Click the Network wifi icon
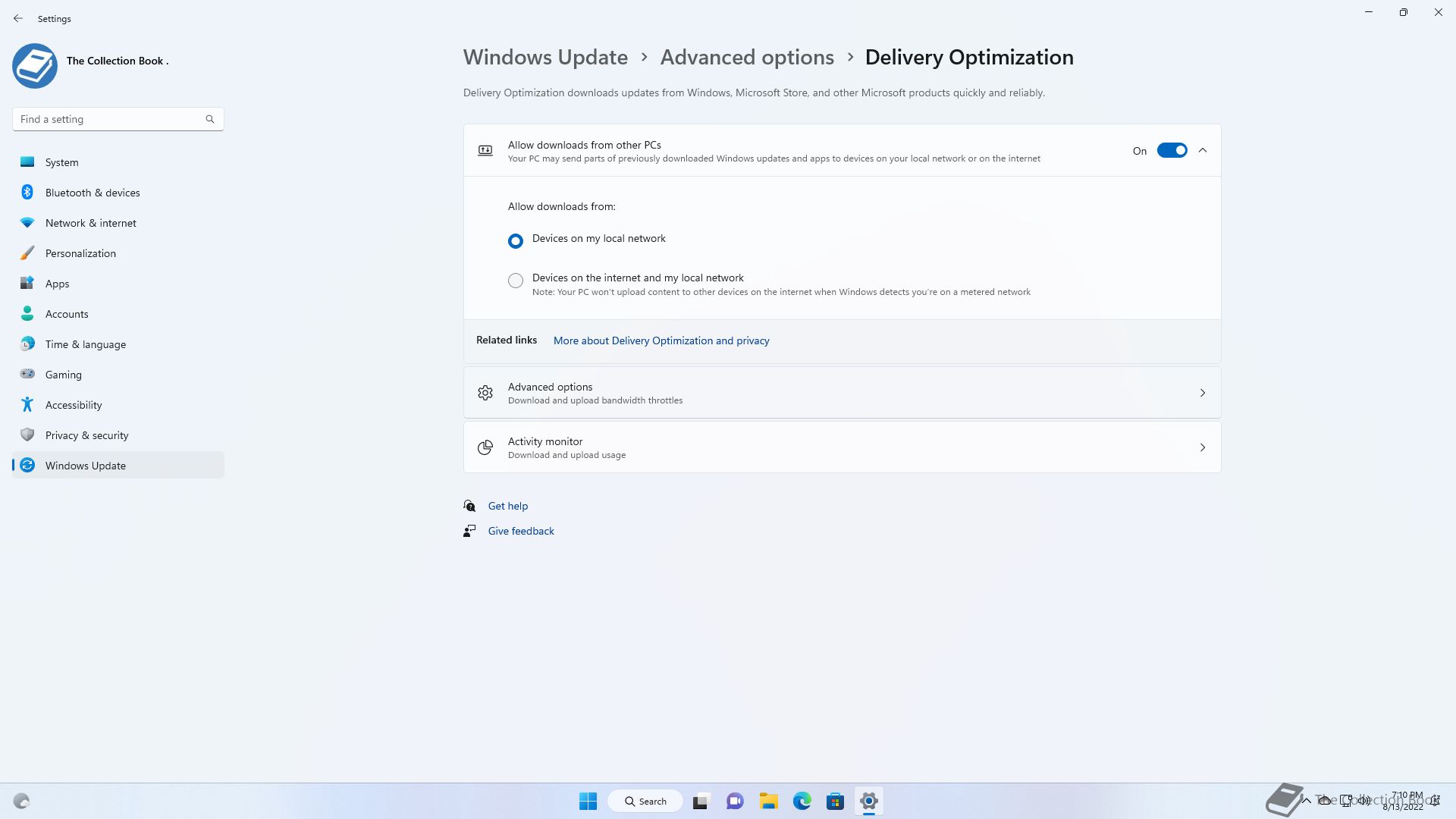Screen dimensions: 1456x819 click(x=27, y=222)
